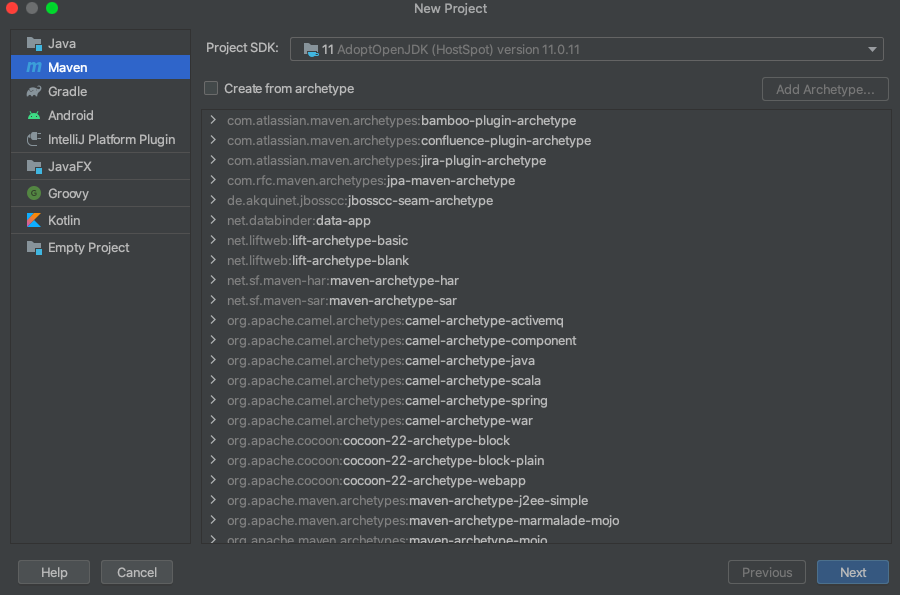Viewport: 900px width, 595px height.
Task: Expand cocoon-22-archetype-block entry
Action: pos(213,440)
